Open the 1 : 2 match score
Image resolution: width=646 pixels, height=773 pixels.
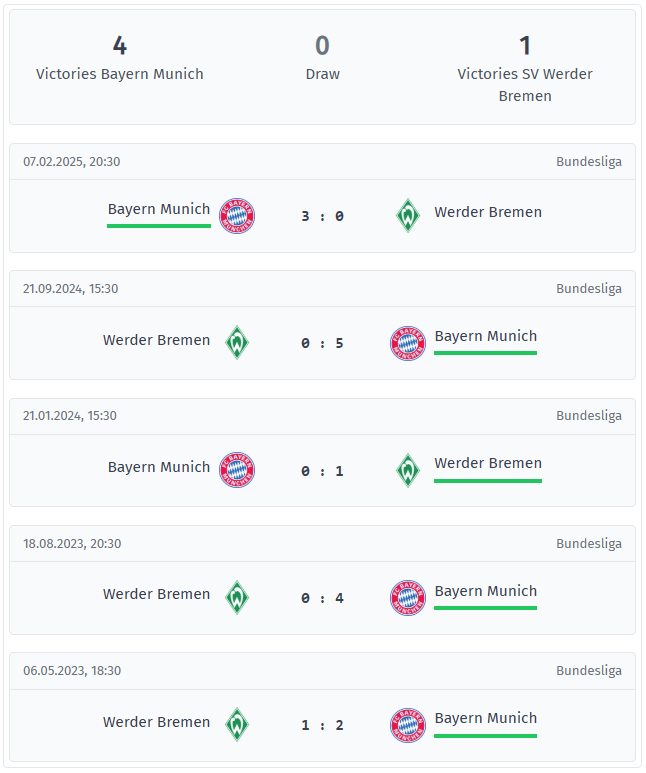tap(322, 725)
